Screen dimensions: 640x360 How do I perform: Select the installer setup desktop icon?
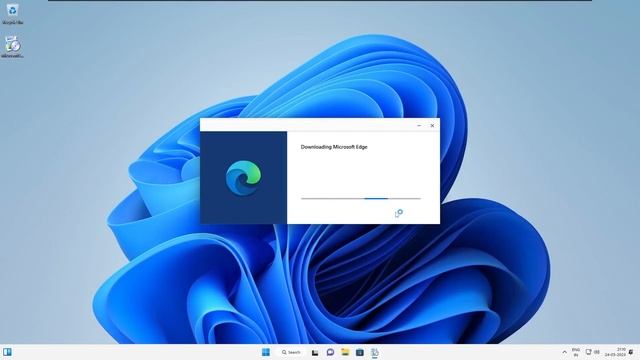point(12,47)
